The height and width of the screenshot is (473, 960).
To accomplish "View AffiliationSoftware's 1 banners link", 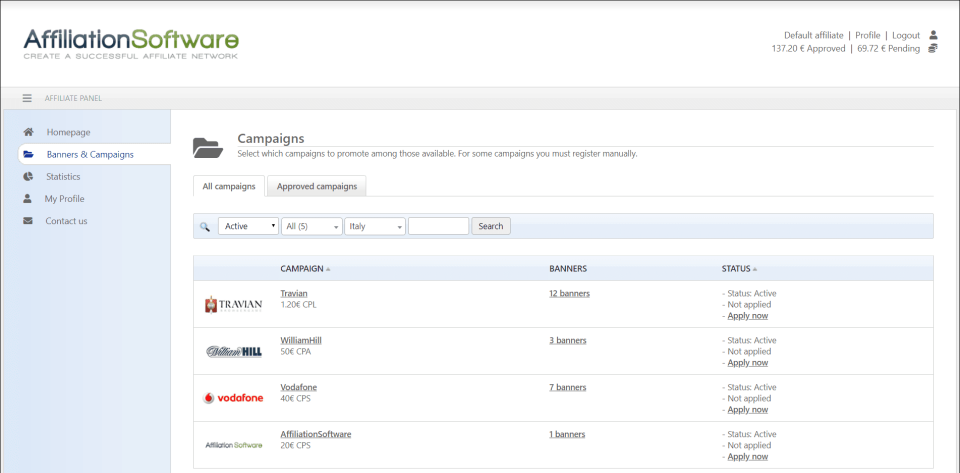I will pos(567,434).
